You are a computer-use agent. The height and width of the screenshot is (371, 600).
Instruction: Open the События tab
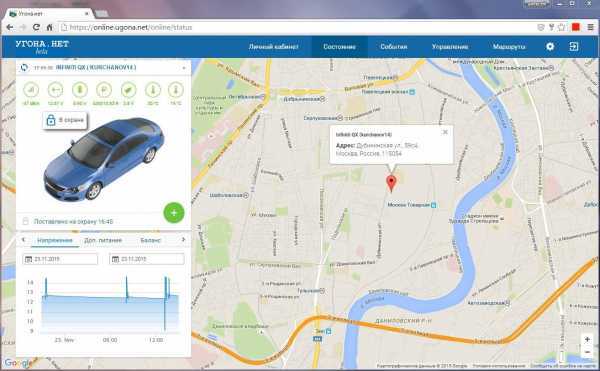pyautogui.click(x=393, y=47)
